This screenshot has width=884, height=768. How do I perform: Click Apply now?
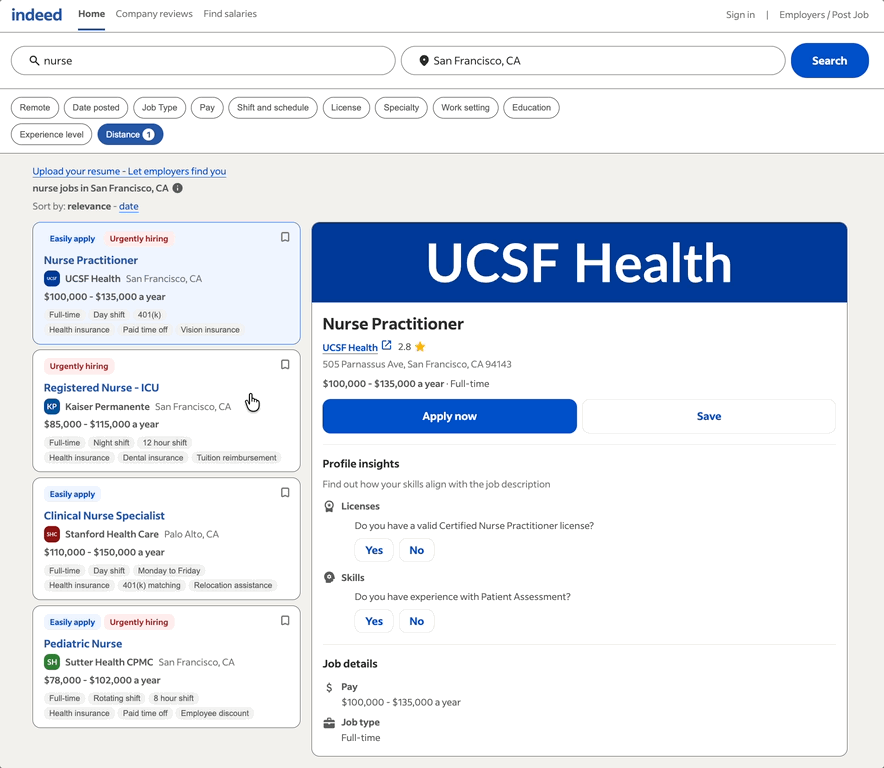[449, 416]
